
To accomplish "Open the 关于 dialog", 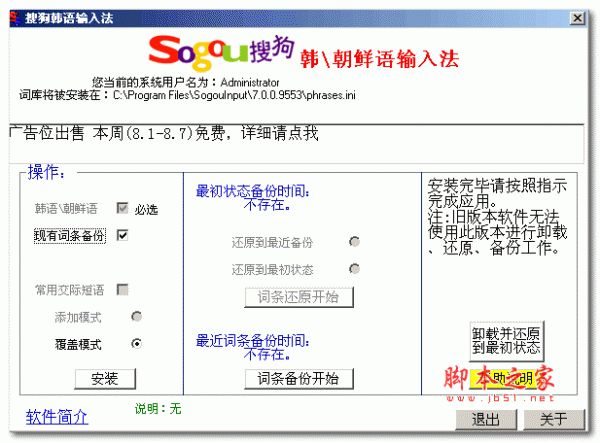I will [554, 419].
